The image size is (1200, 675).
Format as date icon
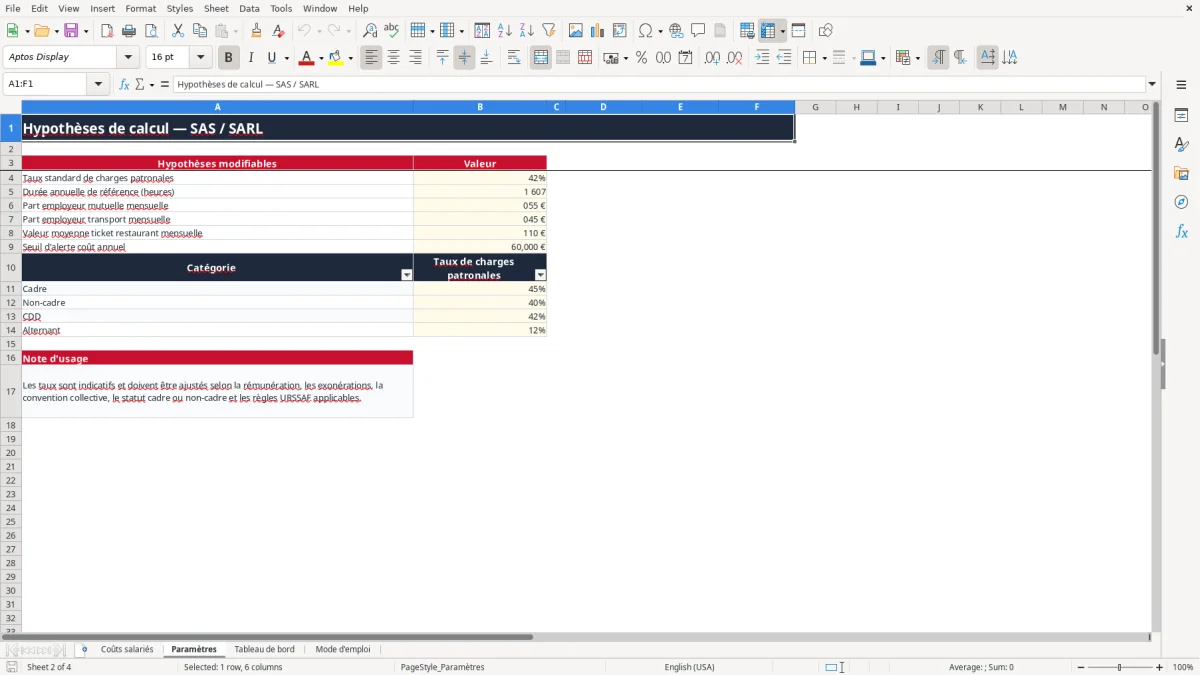(685, 58)
